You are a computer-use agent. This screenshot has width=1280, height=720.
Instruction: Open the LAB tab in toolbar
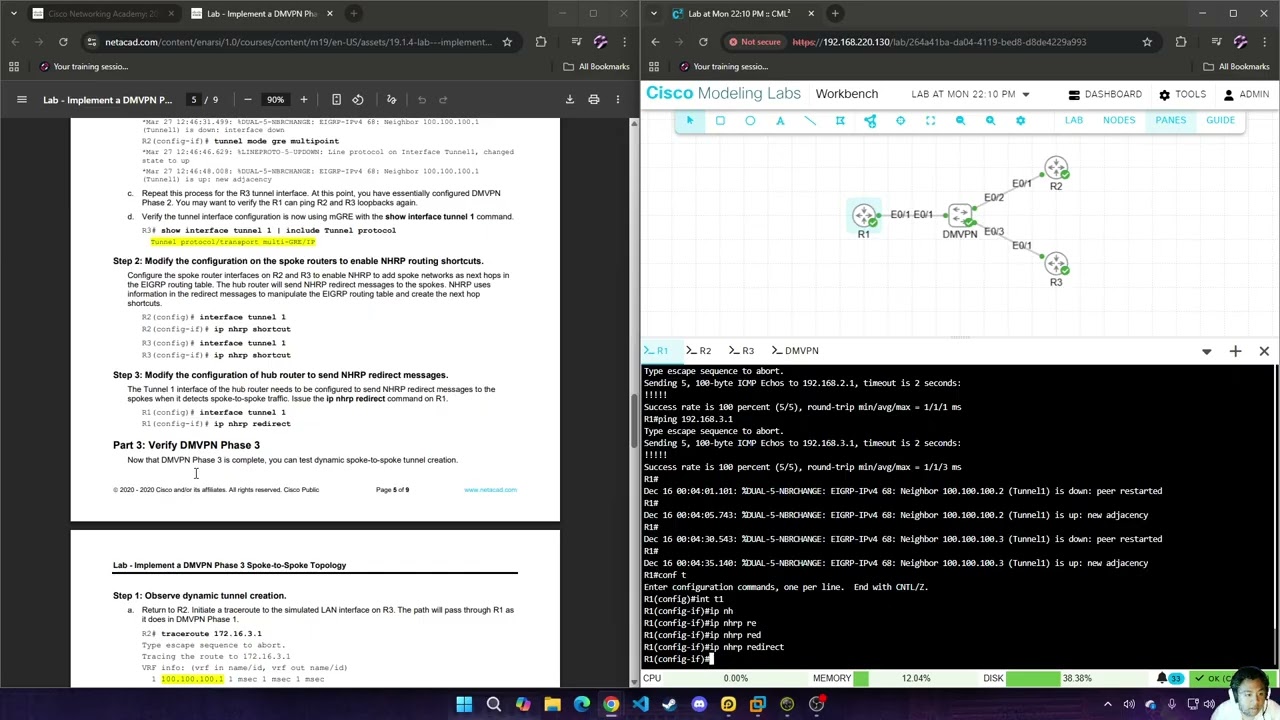click(x=1073, y=120)
